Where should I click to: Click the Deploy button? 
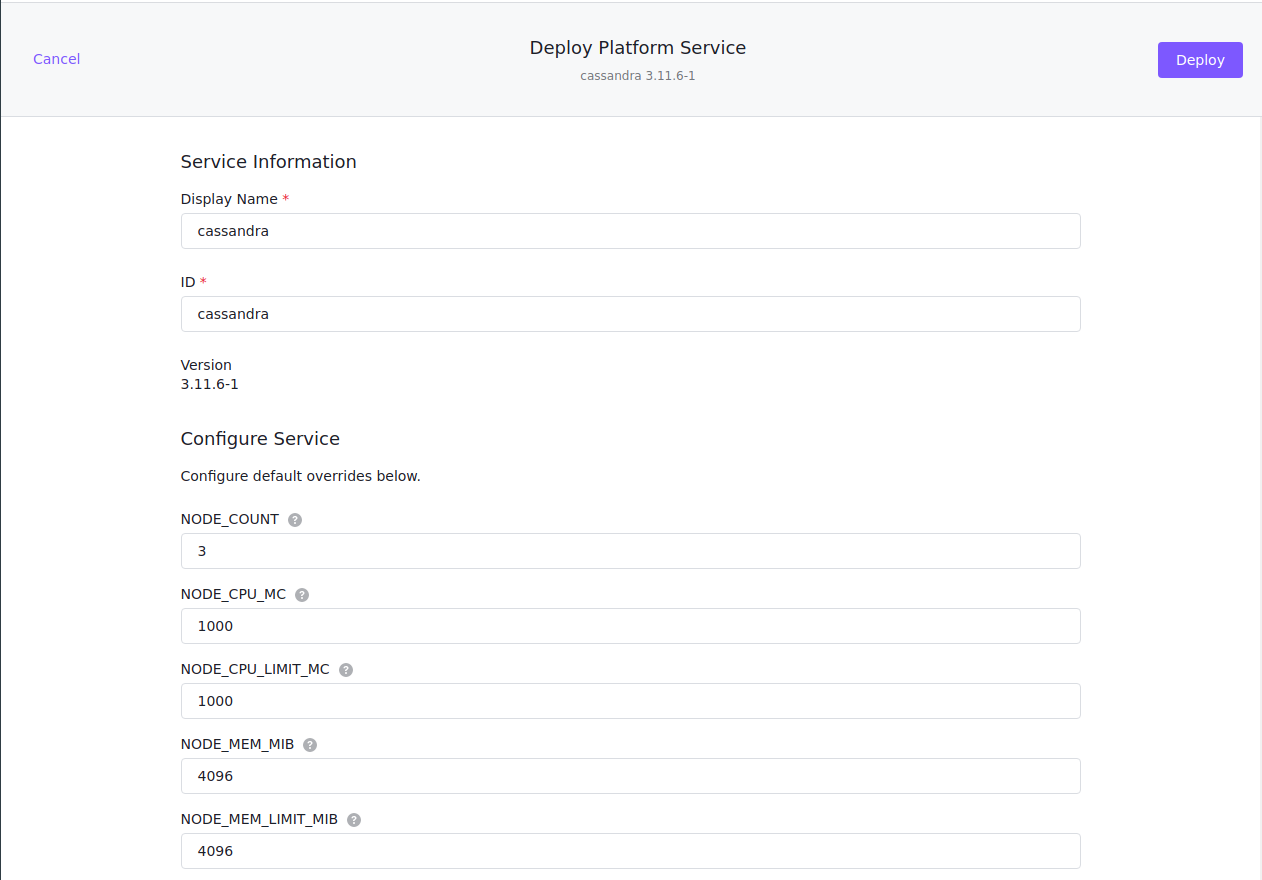[x=1200, y=60]
